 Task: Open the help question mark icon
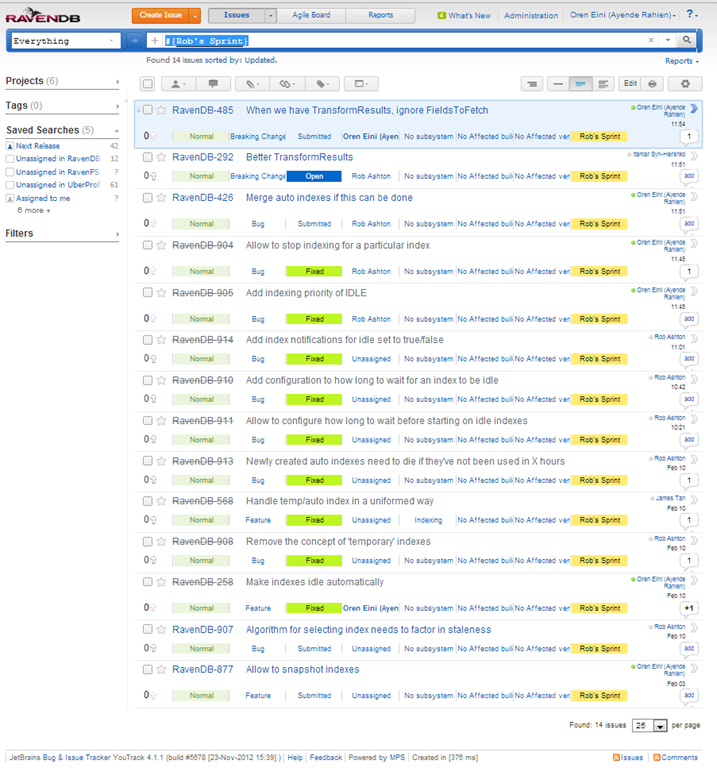coord(692,14)
